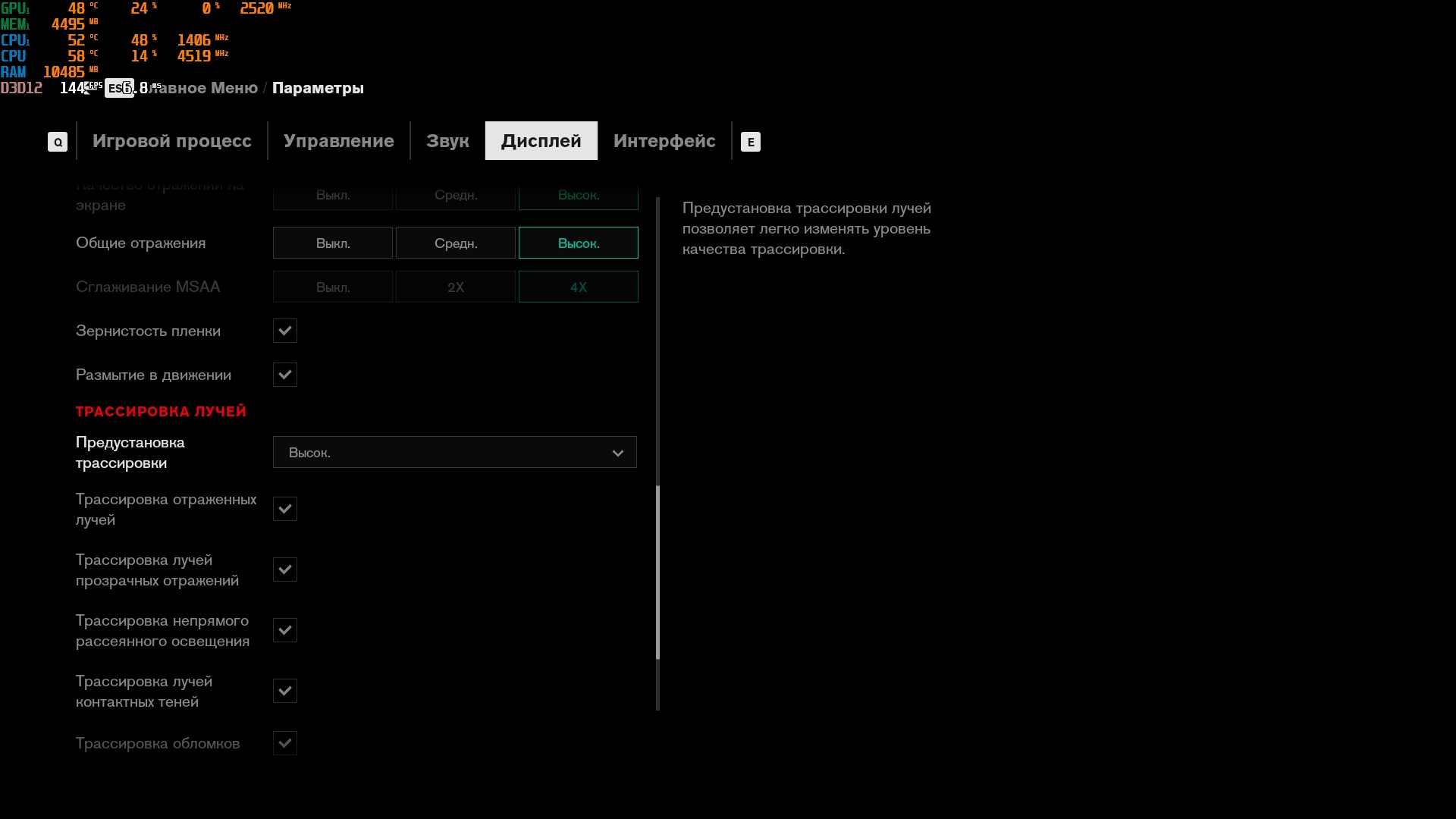Click the settings list scrollbar

657,573
